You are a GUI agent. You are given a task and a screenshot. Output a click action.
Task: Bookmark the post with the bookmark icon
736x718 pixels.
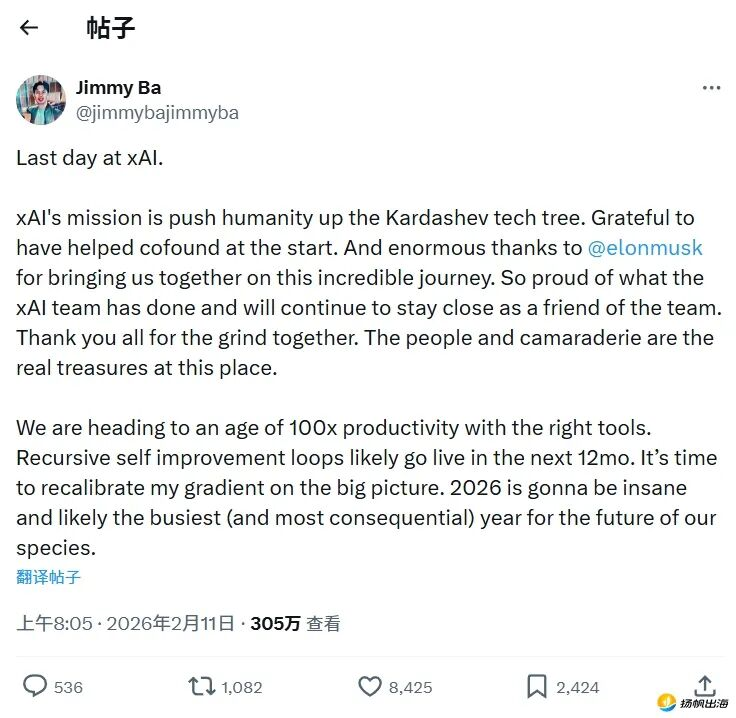pyautogui.click(x=537, y=686)
